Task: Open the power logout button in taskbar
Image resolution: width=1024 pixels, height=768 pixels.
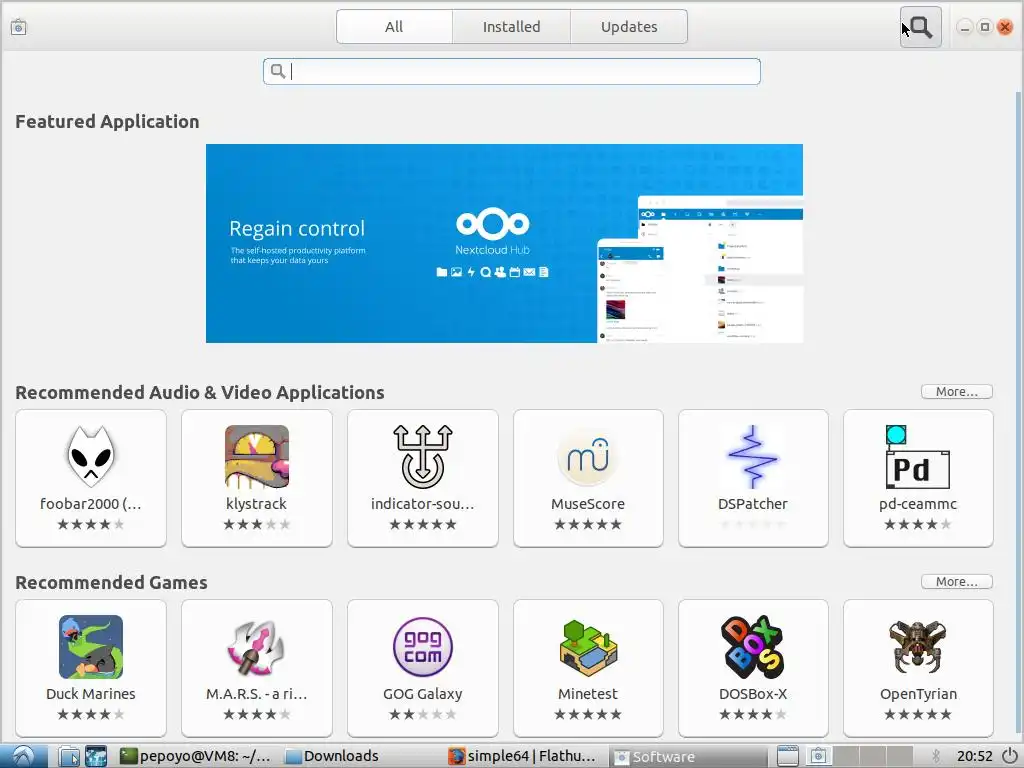Action: point(1010,756)
